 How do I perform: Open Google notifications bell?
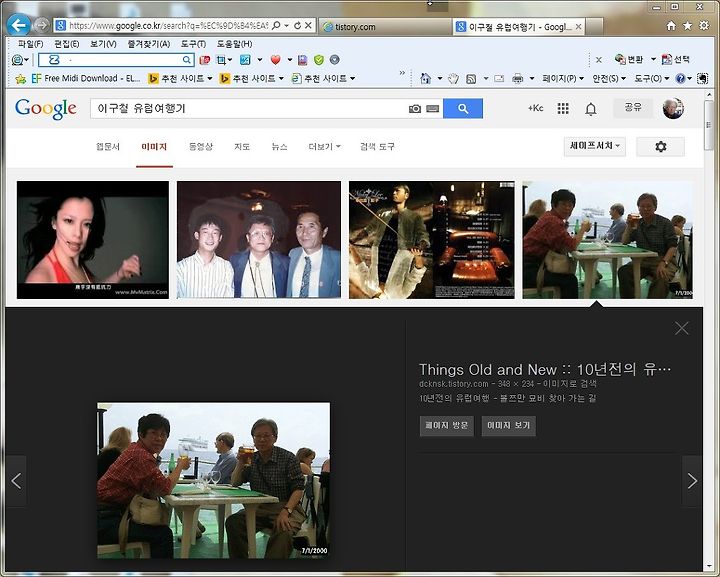[591, 109]
